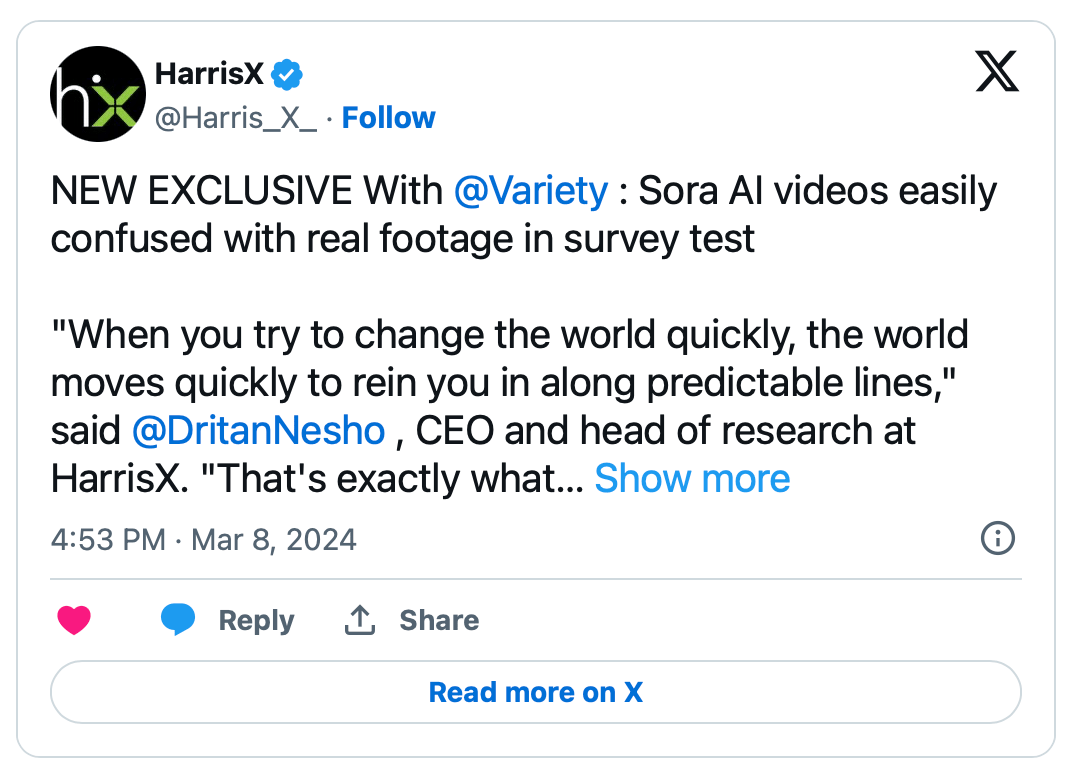Click the HarrisX display name
Viewport: 1074px width, 770px height.
(x=209, y=73)
